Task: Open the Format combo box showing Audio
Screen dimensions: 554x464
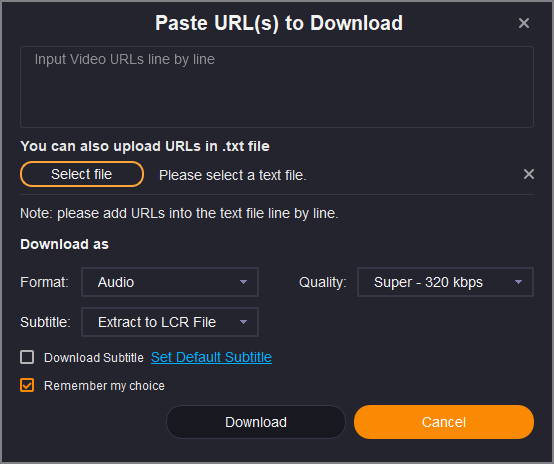Action: click(x=170, y=282)
